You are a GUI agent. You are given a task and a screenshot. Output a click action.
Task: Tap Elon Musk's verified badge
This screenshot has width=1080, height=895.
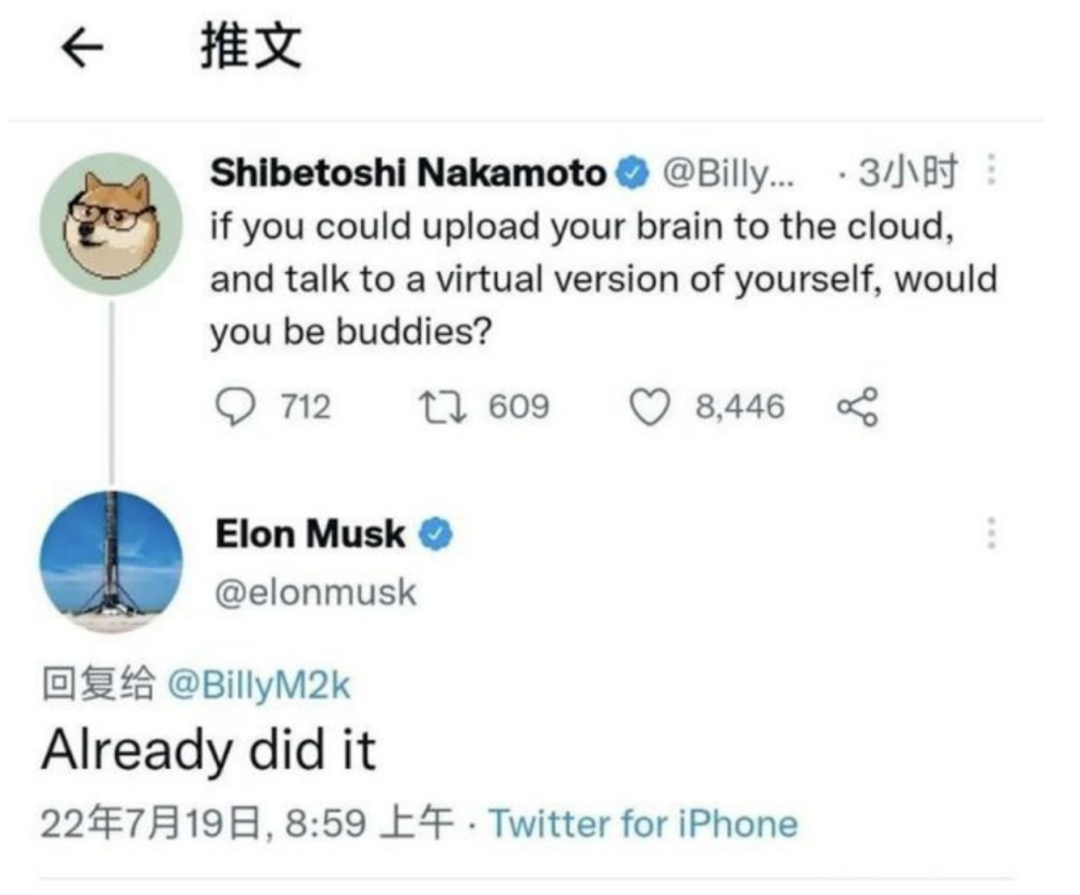click(436, 534)
